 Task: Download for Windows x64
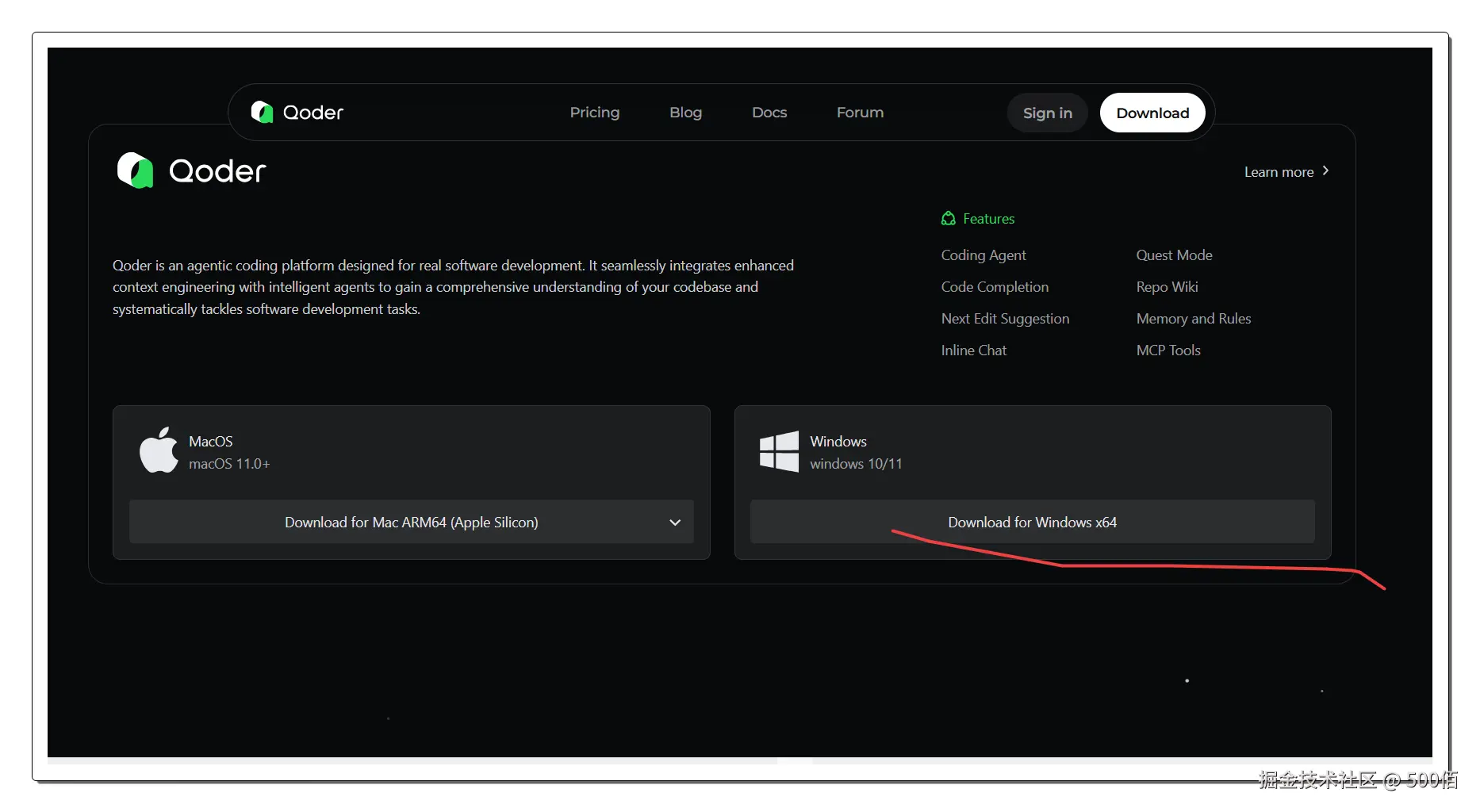coord(1033,522)
